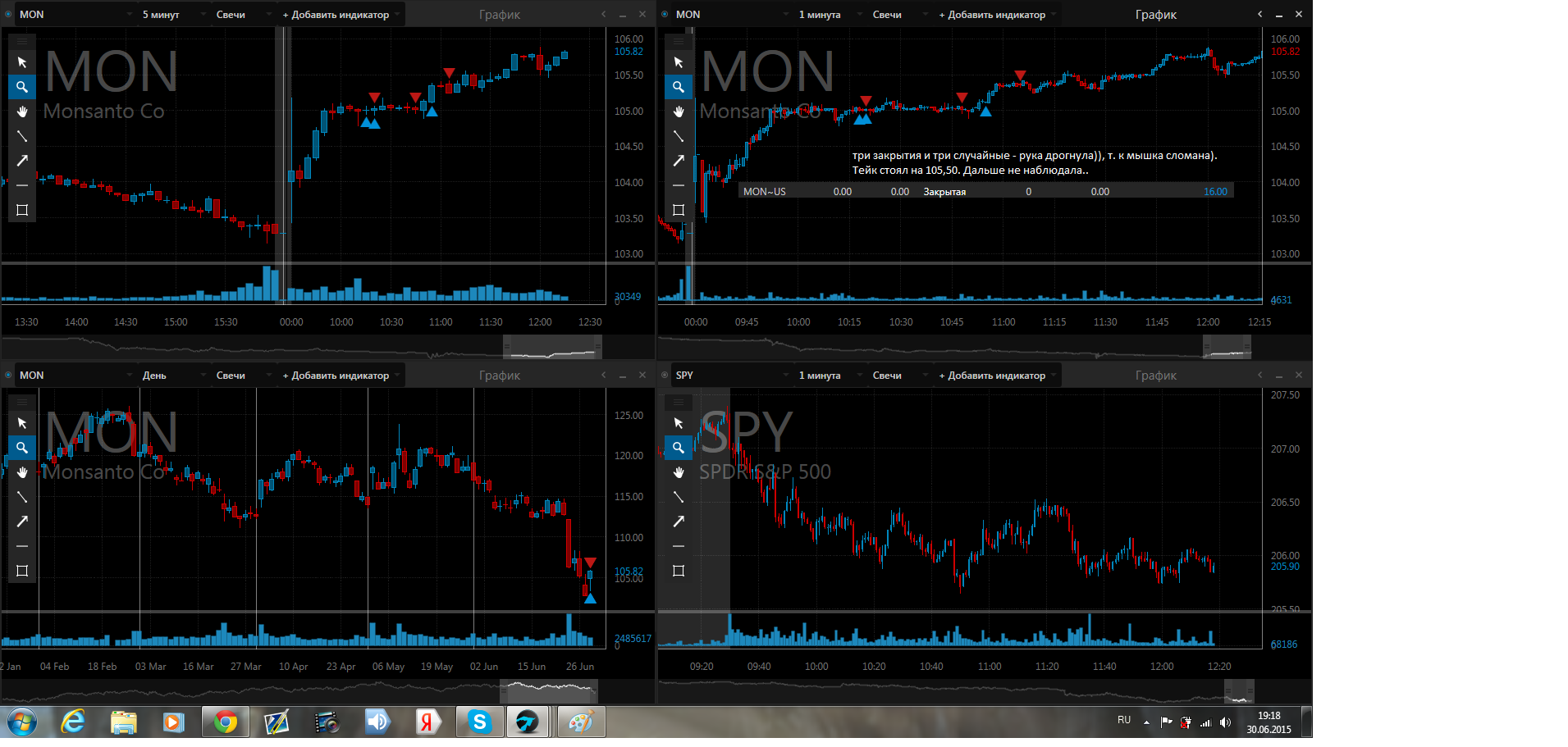Viewport: 1568px width, 747px height.
Task: Open 'Свечи' chart type dropdown in SPY panel
Action: (x=899, y=375)
